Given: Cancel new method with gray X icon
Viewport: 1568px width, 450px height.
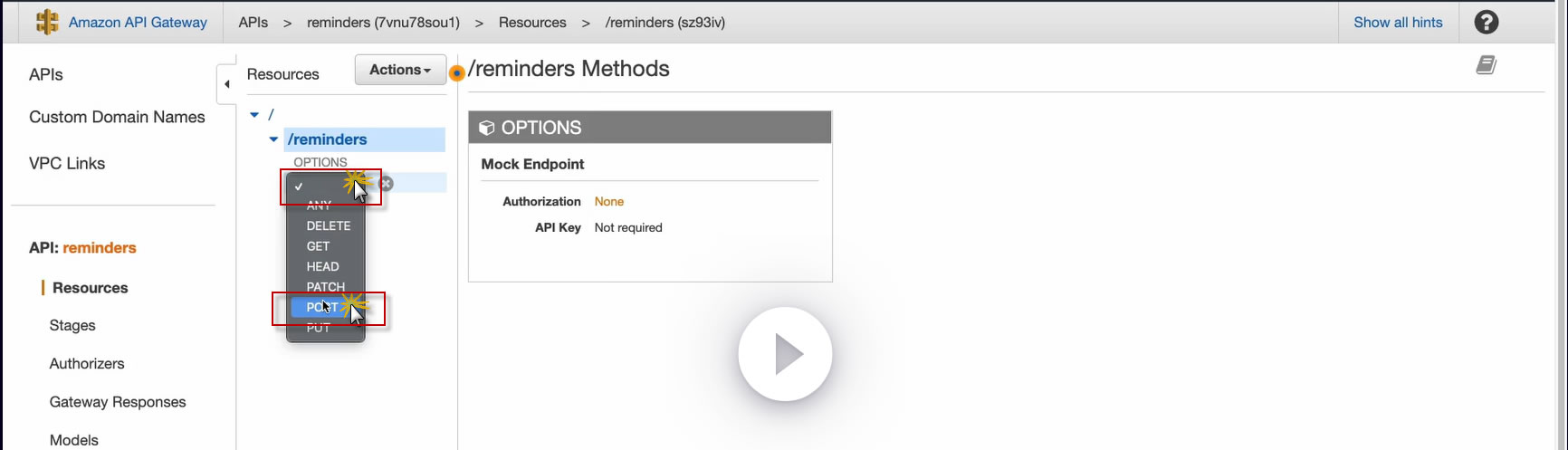Looking at the screenshot, I should pyautogui.click(x=387, y=184).
